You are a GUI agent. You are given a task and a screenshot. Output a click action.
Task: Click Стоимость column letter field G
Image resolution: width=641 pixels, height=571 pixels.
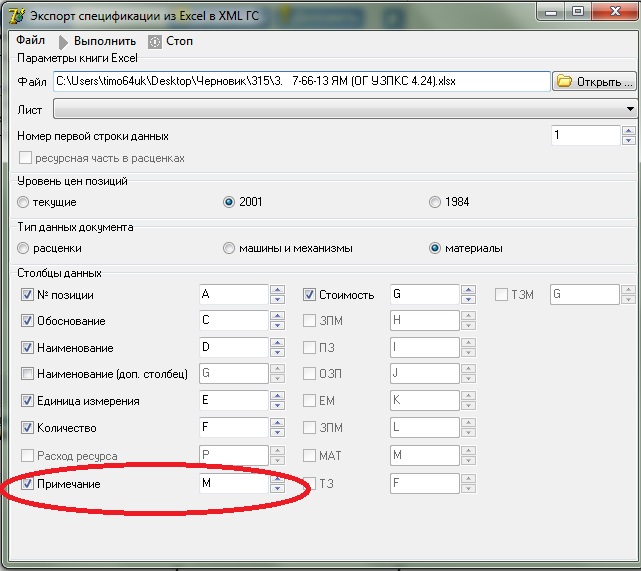(424, 294)
